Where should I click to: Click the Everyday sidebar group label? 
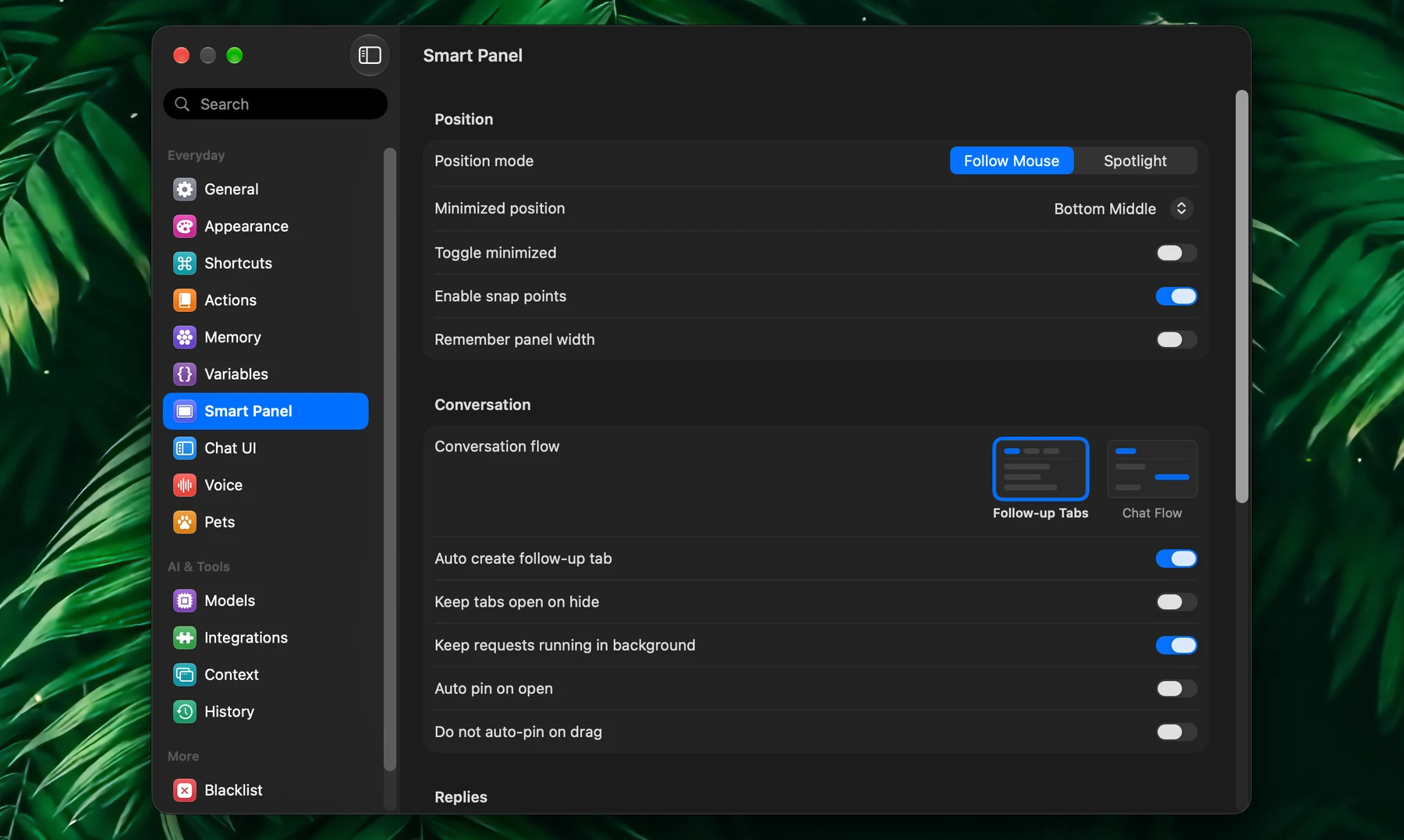pyautogui.click(x=197, y=155)
